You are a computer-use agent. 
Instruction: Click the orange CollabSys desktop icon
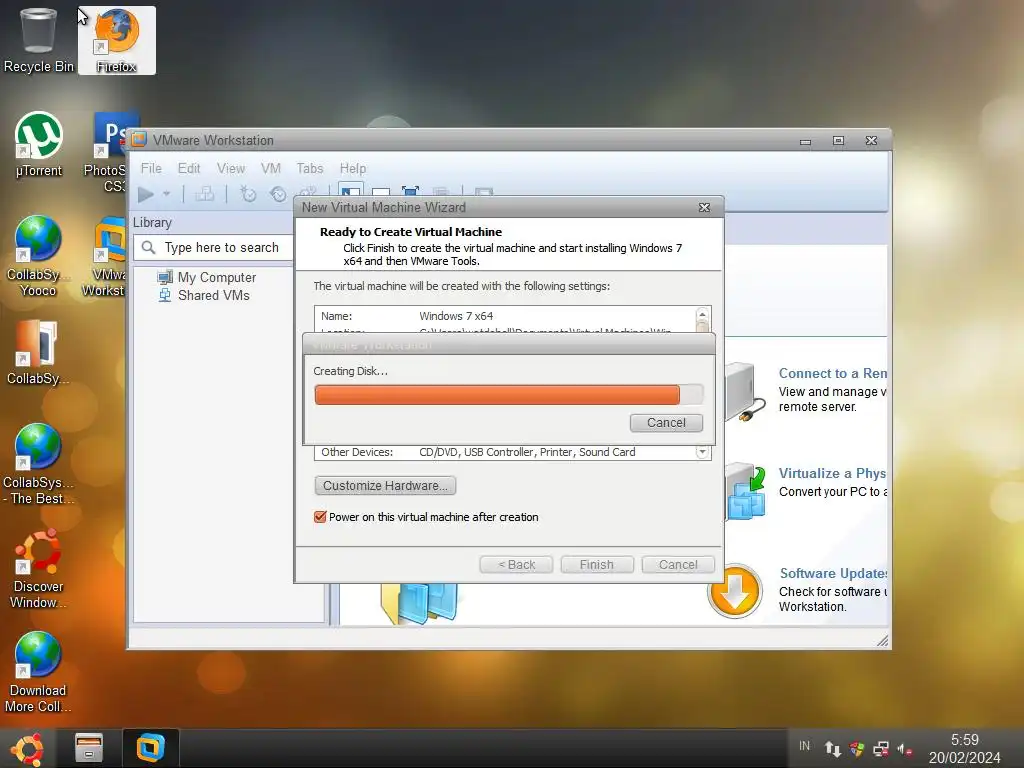click(39, 352)
